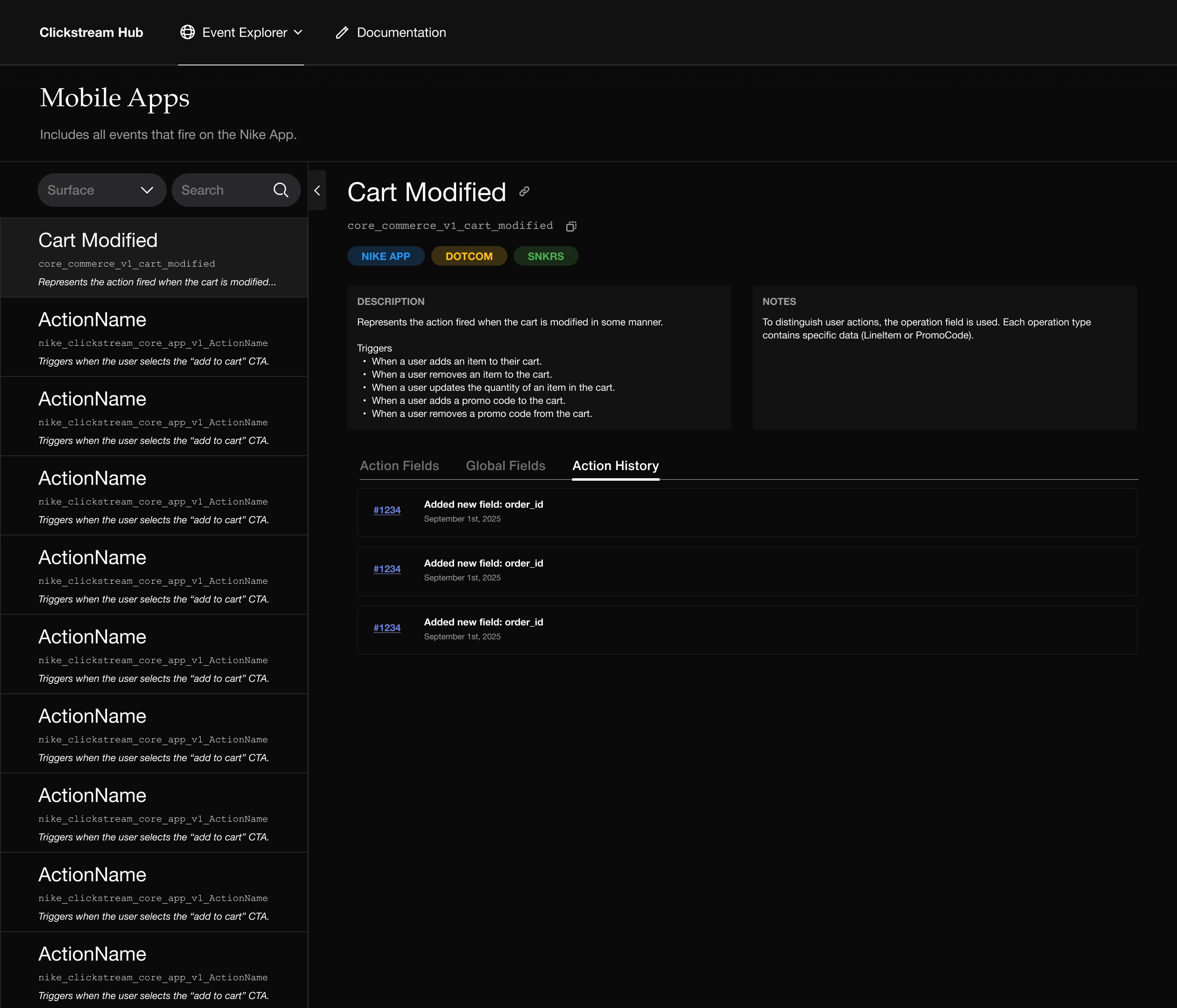Focus the Search input field
This screenshot has width=1177, height=1008.
222,190
